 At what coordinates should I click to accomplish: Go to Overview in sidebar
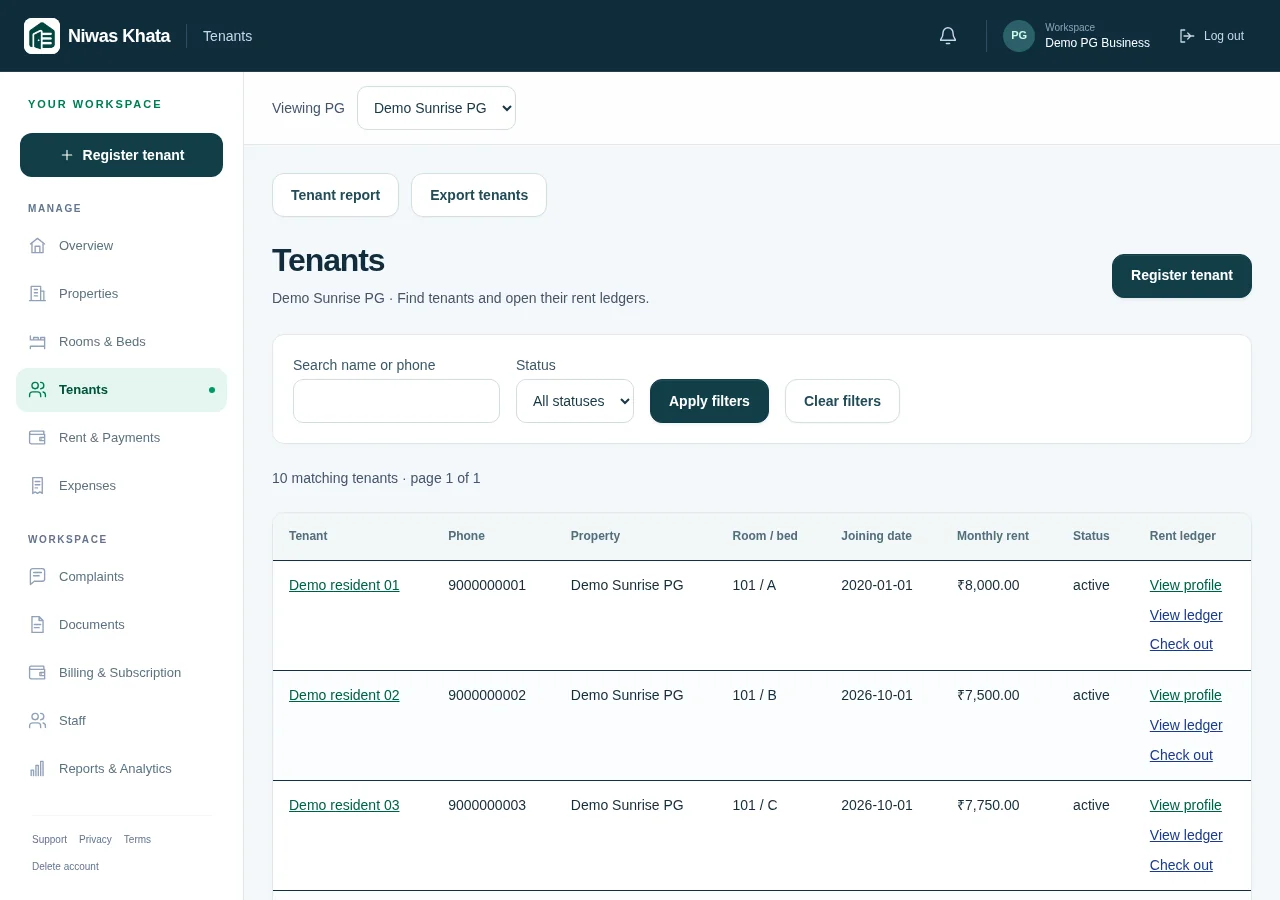coord(121,245)
